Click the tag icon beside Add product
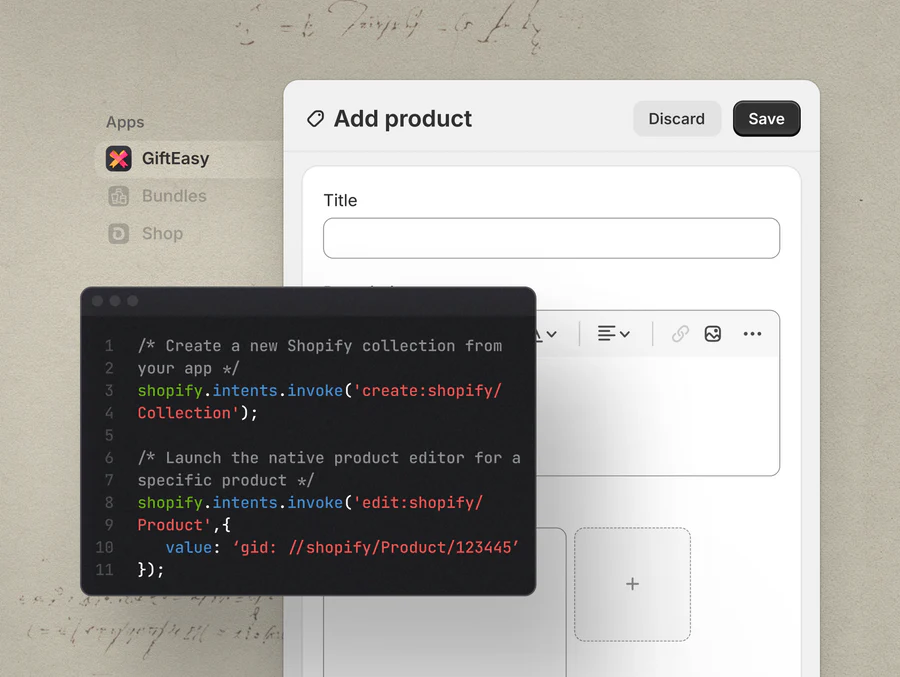This screenshot has height=677, width=900. point(315,119)
